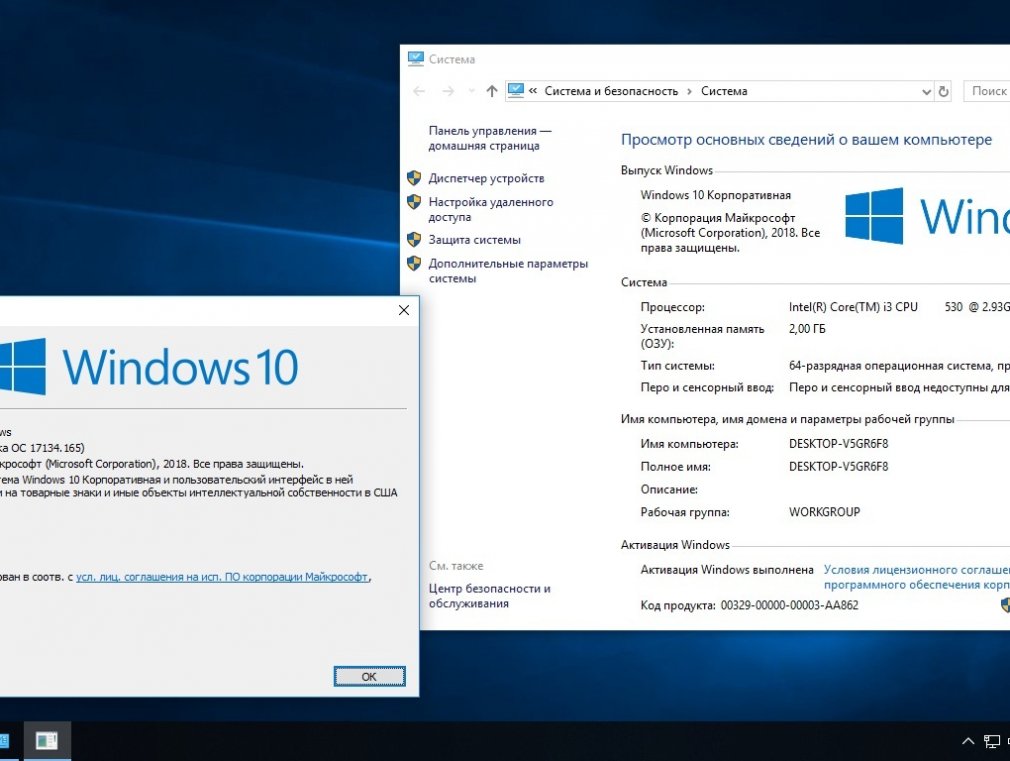
Task: Click the computer icon in address bar
Action: [516, 91]
